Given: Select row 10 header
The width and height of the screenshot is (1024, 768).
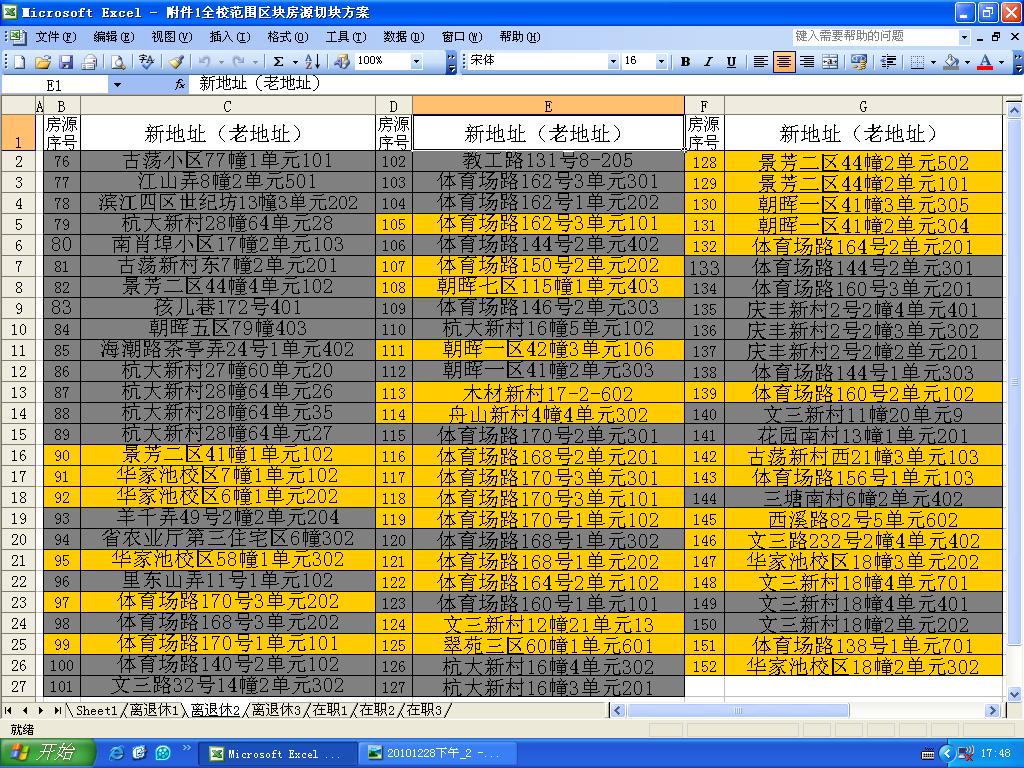Looking at the screenshot, I should click(x=18, y=330).
